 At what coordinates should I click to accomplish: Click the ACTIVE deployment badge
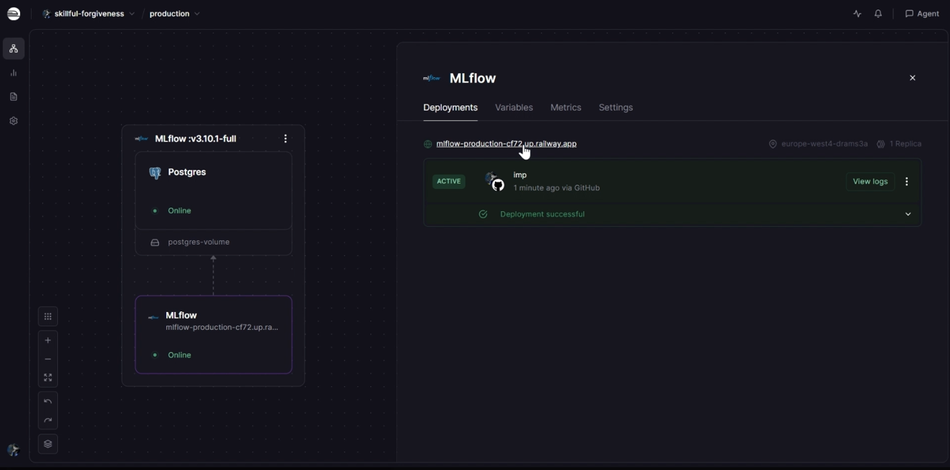point(448,181)
